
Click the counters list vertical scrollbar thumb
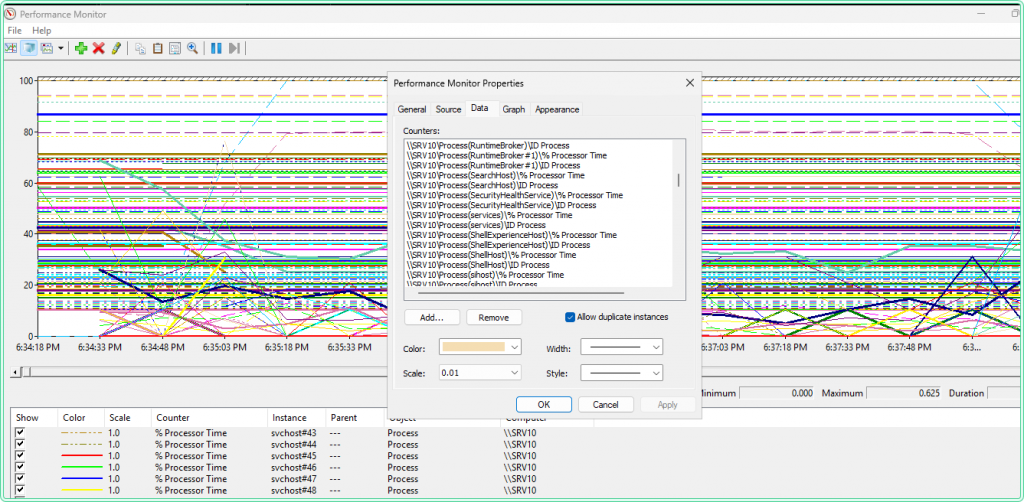point(679,180)
